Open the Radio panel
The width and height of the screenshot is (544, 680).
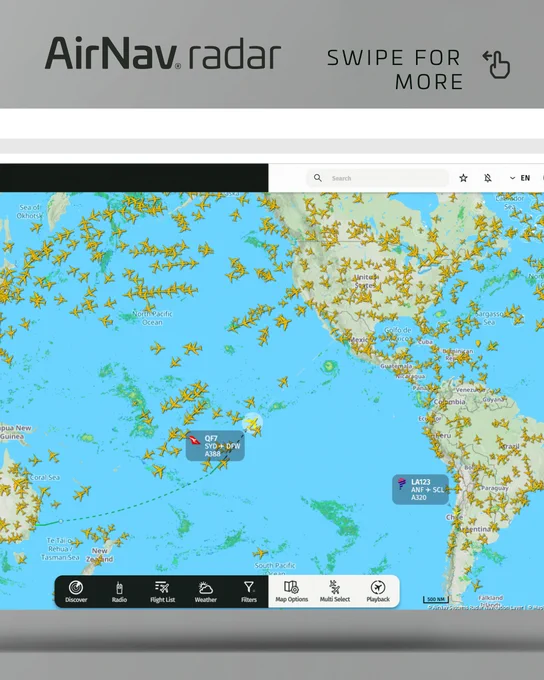point(119,592)
